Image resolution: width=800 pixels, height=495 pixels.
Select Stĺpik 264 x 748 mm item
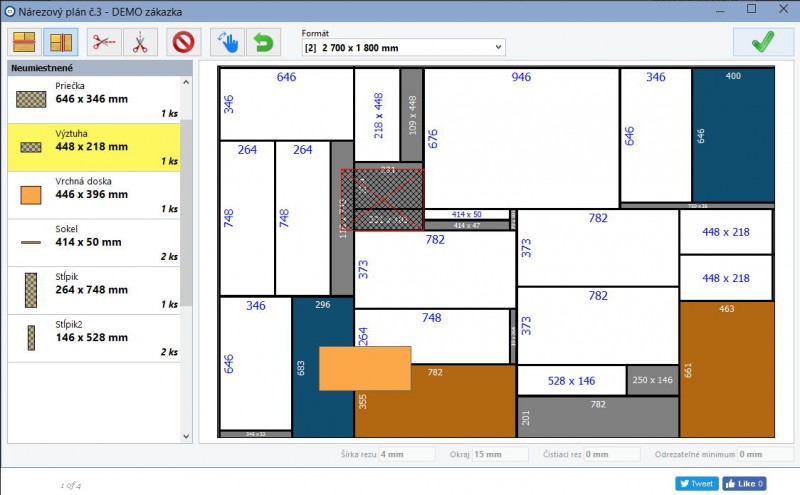point(94,290)
